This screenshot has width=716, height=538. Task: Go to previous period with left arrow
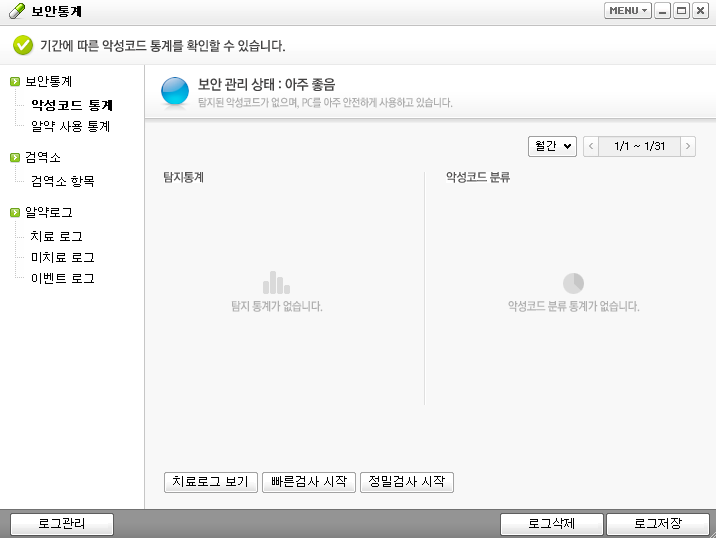click(591, 146)
